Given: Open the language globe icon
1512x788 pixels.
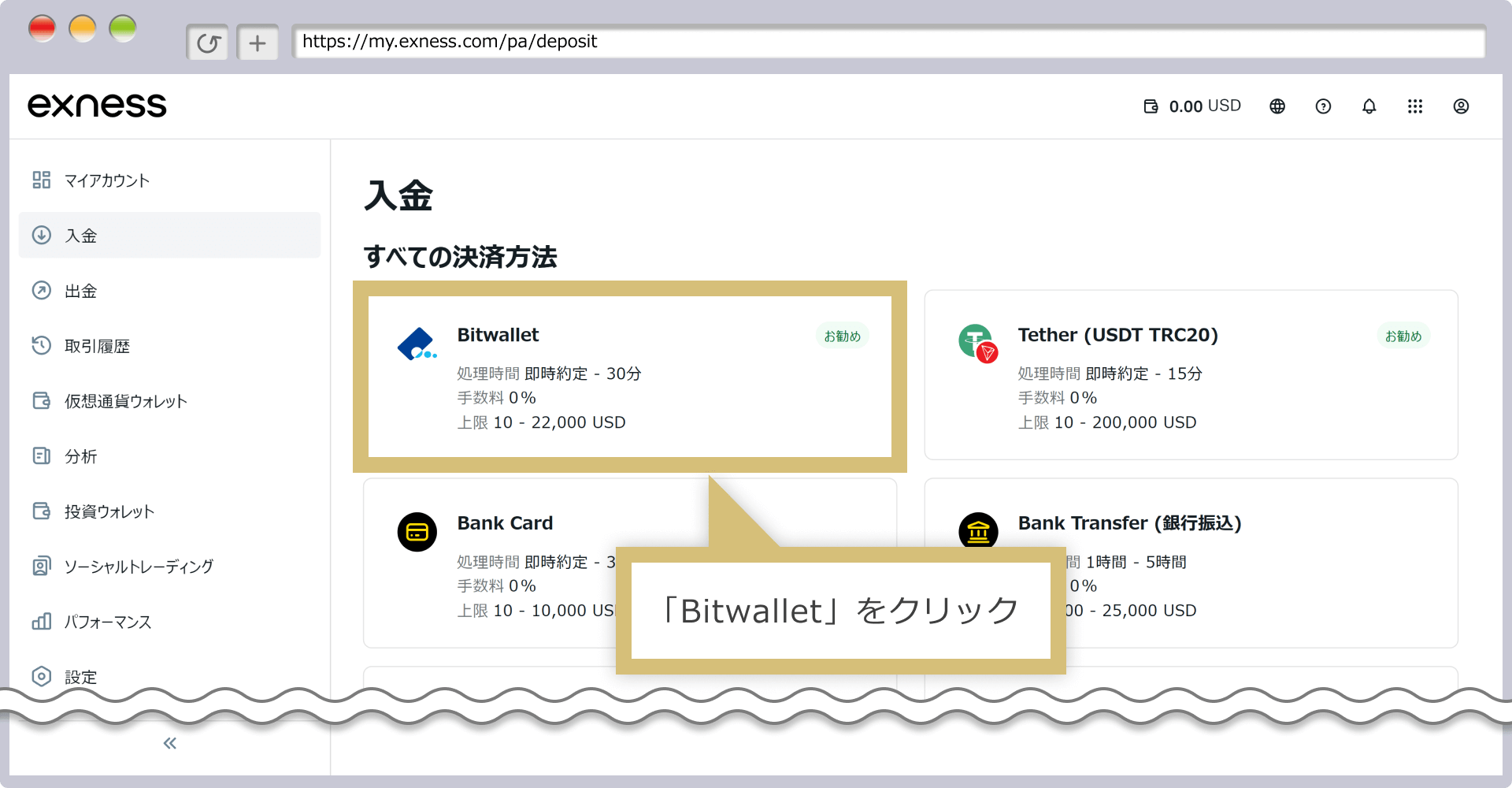Looking at the screenshot, I should (1277, 106).
